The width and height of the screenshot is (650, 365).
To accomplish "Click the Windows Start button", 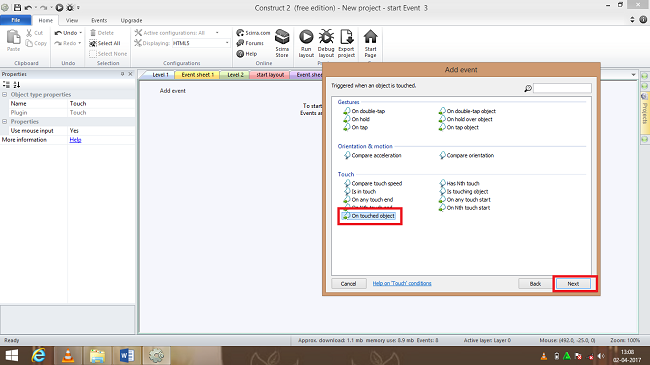I will (12, 355).
